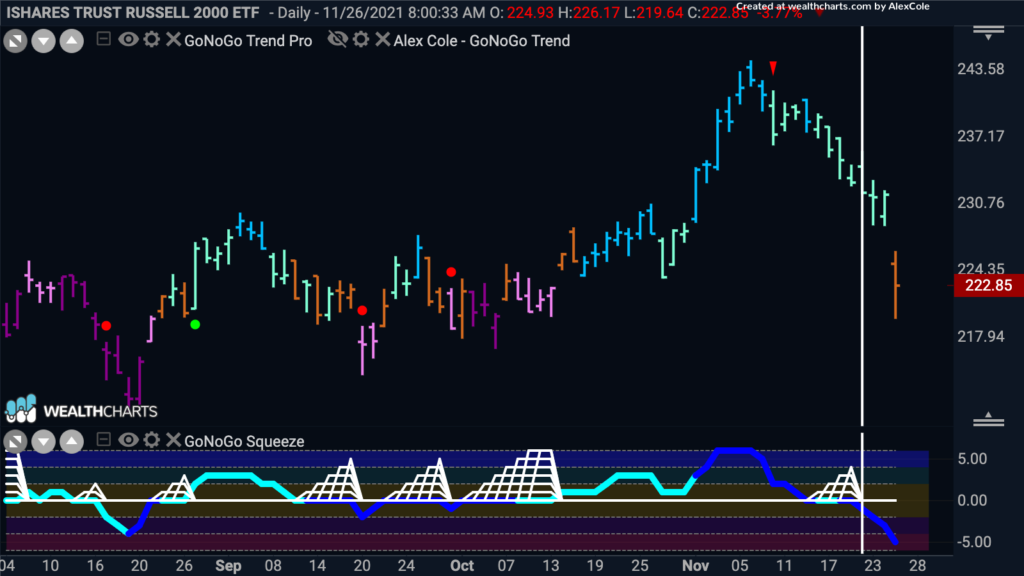Viewport: 1024px width, 576px height.
Task: Click the 230.76 price axis label
Action: click(x=980, y=203)
